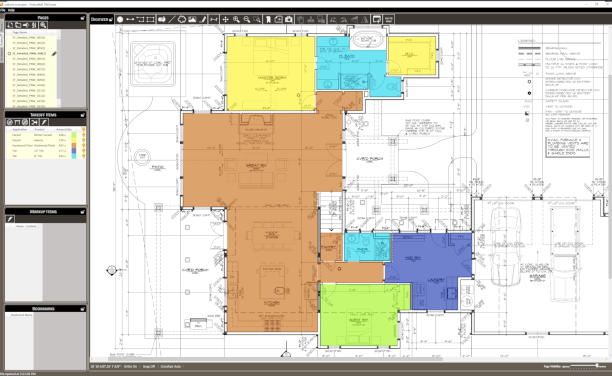612x376 pixels.
Task: Click the last toolbar icon after monitor
Action: point(388,19)
